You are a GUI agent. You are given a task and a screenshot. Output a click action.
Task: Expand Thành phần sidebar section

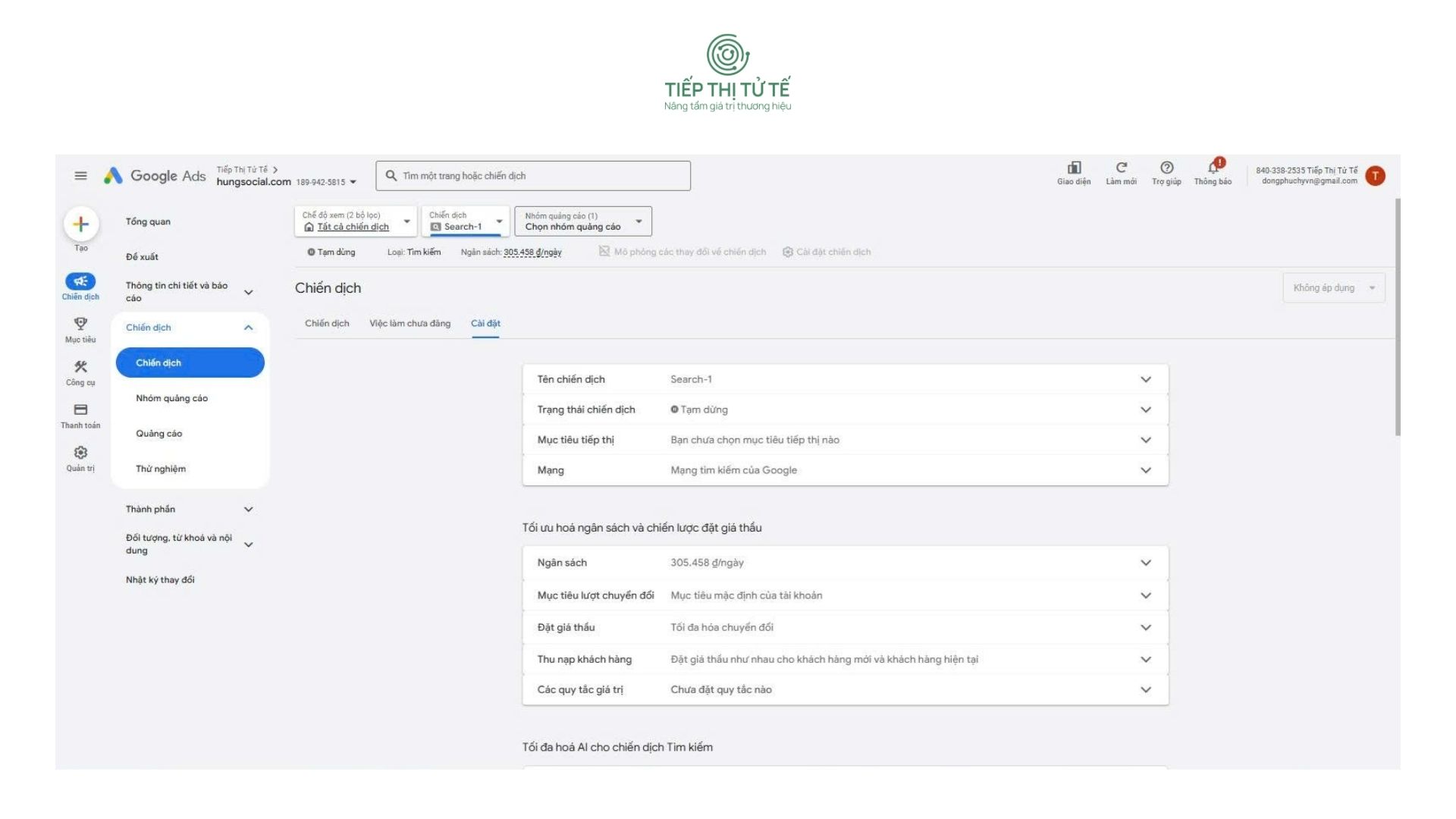pos(248,510)
